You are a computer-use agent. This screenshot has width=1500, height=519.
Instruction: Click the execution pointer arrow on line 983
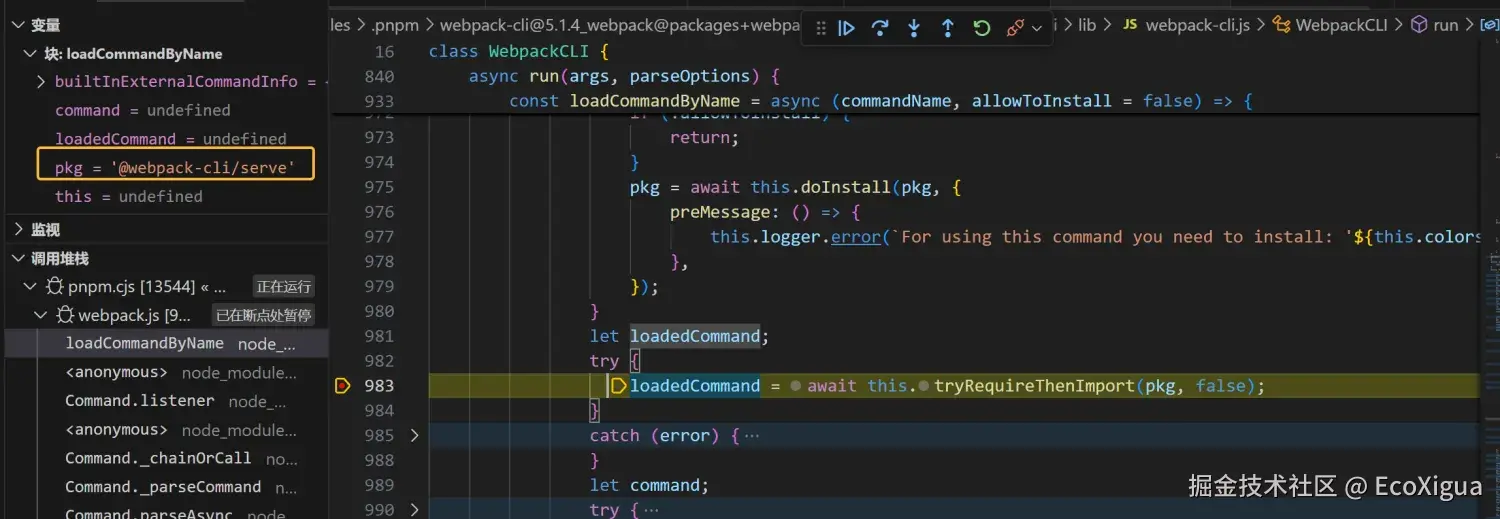(x=618, y=386)
